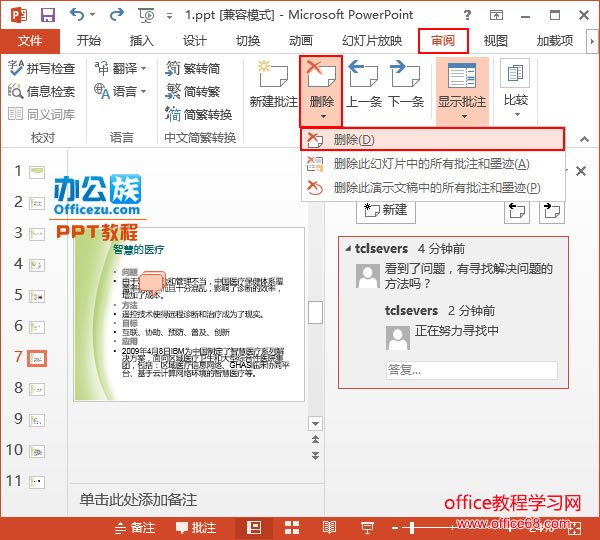Screen dimensions: 600x540
Task: Switch to the 动画 tab
Action: (x=301, y=41)
